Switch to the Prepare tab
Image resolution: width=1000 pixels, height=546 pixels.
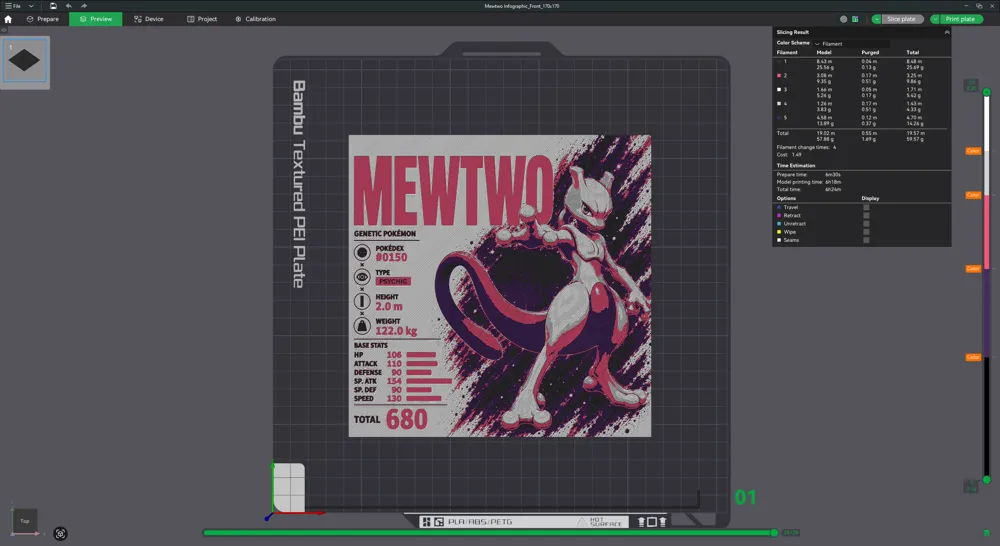[43, 19]
